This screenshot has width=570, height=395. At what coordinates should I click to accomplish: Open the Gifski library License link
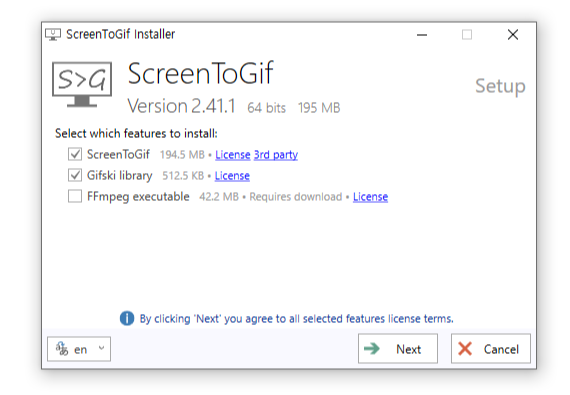(232, 176)
